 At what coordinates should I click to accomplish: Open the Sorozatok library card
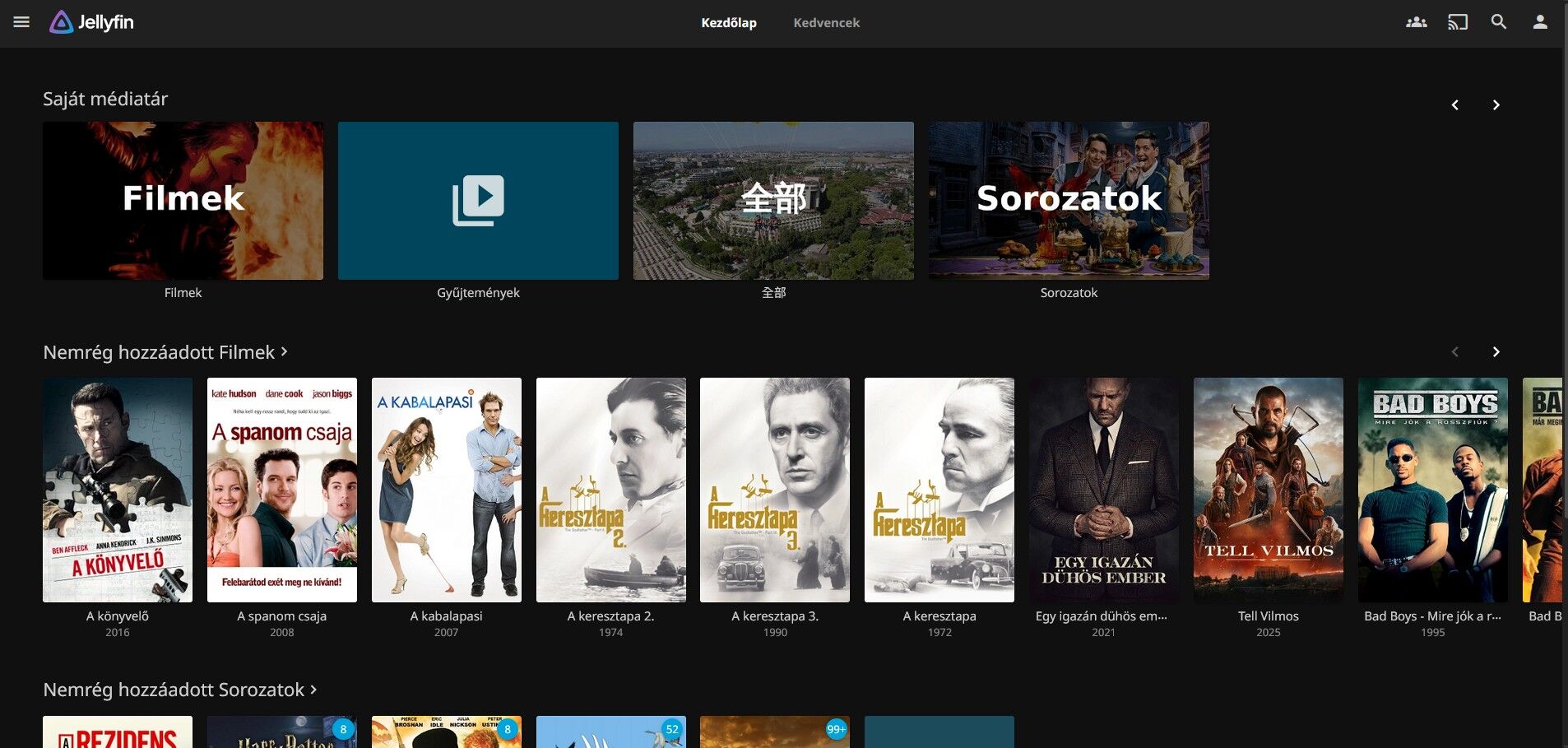[x=1069, y=201]
